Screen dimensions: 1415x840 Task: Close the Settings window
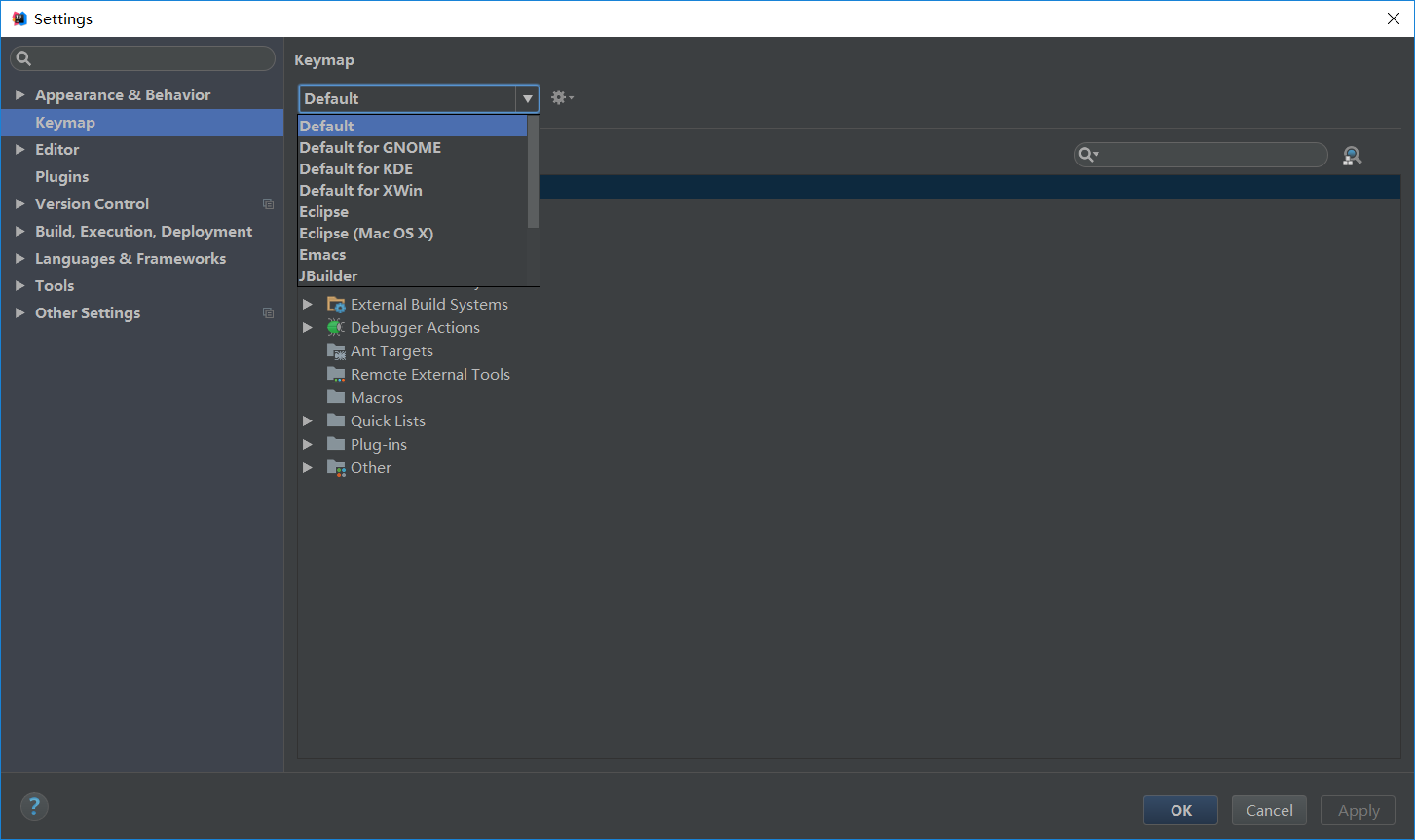coord(1394,18)
